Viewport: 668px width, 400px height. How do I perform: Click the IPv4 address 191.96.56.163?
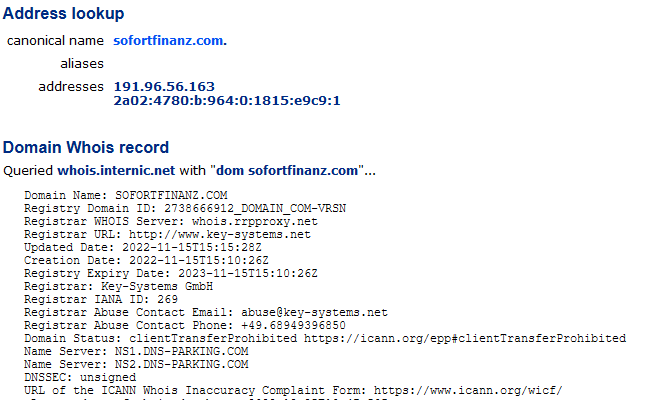(x=164, y=86)
